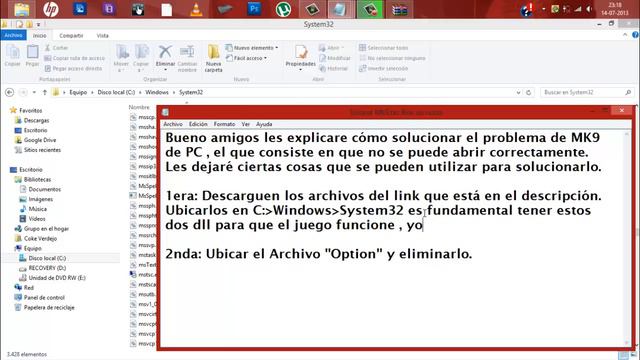Image resolution: width=640 pixels, height=360 pixels.
Task: Click the Modificar ribbon command
Action: click(335, 58)
